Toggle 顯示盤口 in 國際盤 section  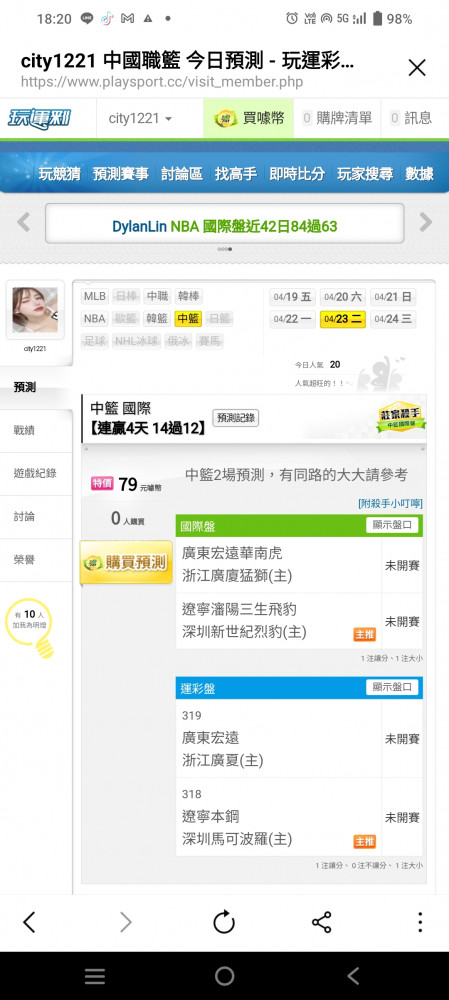point(392,526)
